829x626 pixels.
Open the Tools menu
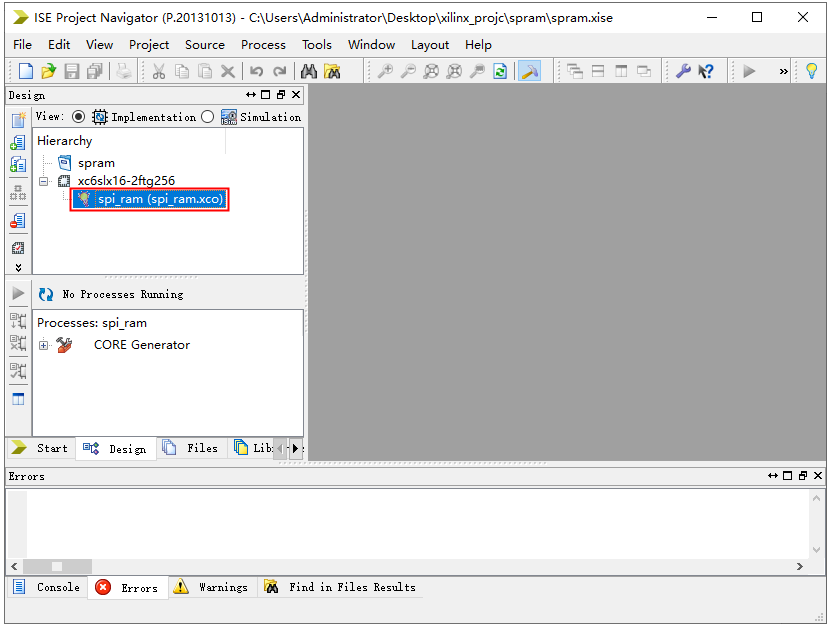(316, 44)
